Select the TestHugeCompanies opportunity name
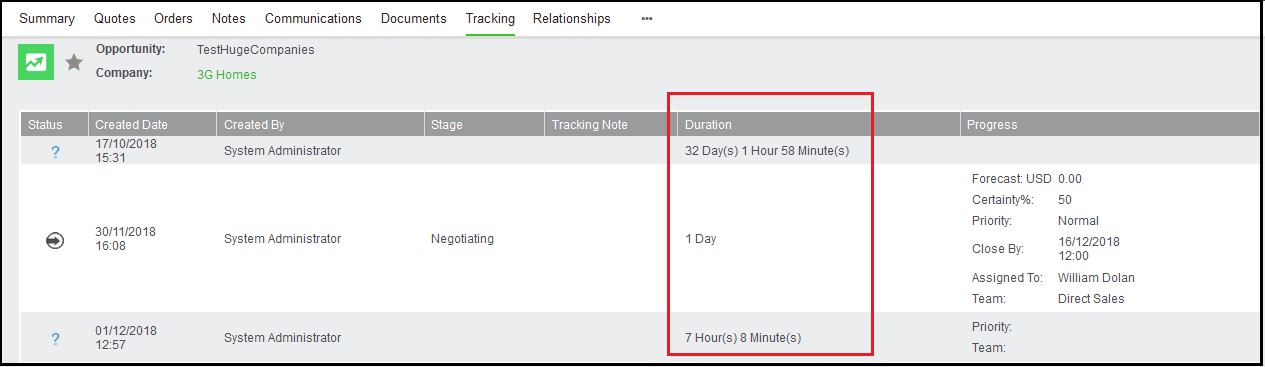The width and height of the screenshot is (1265, 367). tap(256, 49)
